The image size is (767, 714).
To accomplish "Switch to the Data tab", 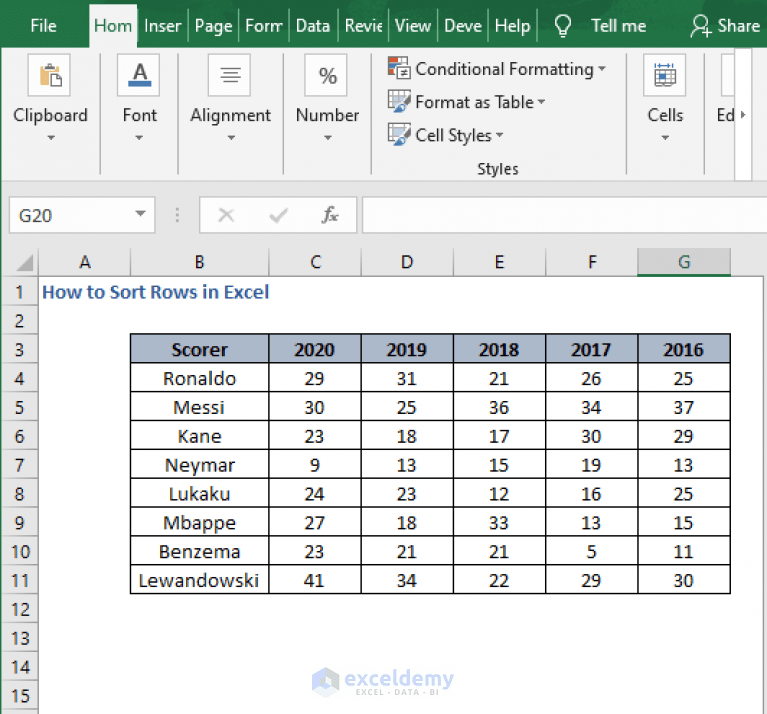I will click(313, 25).
